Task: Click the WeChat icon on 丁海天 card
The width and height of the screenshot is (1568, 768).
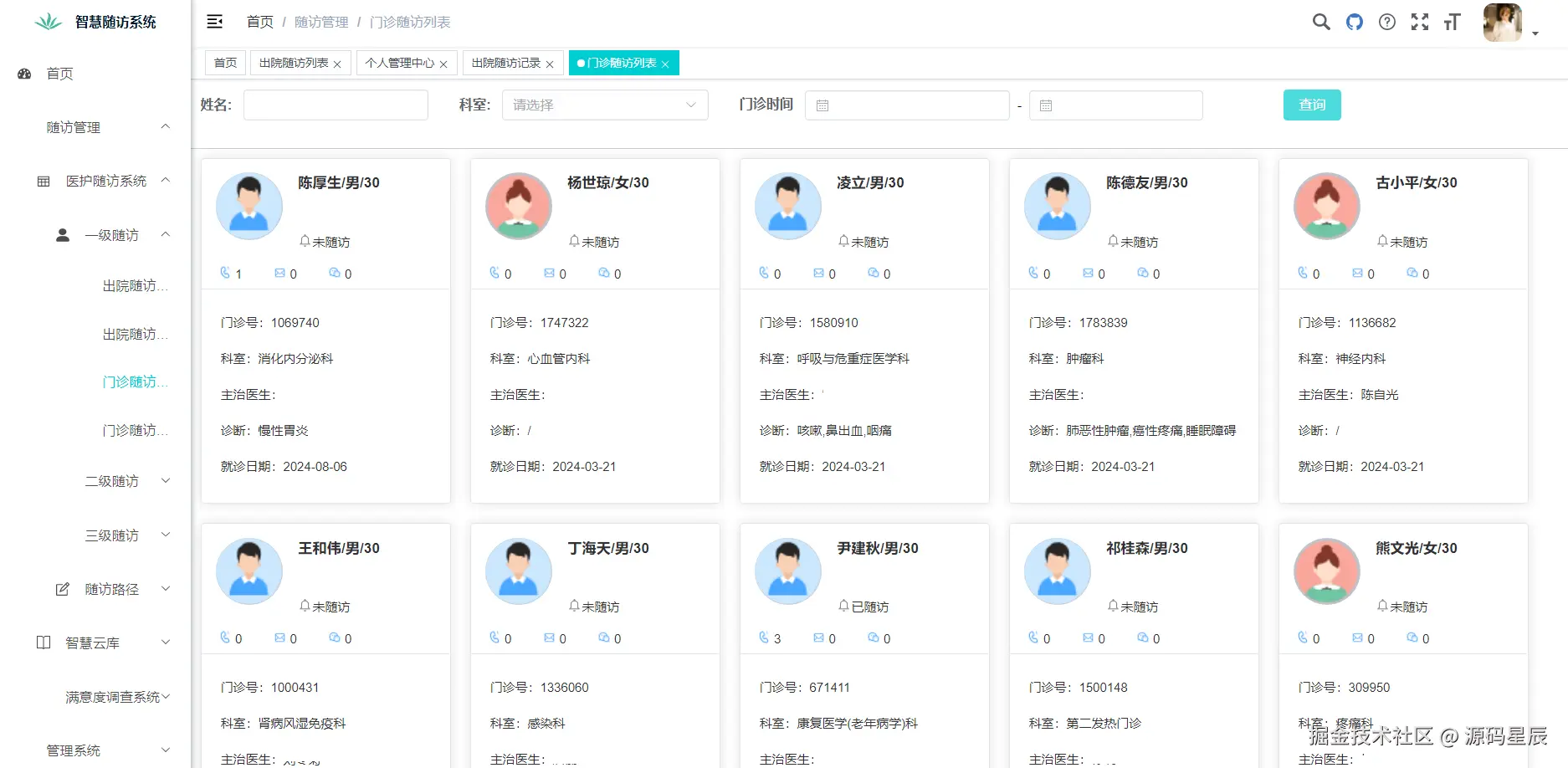Action: pyautogui.click(x=604, y=637)
